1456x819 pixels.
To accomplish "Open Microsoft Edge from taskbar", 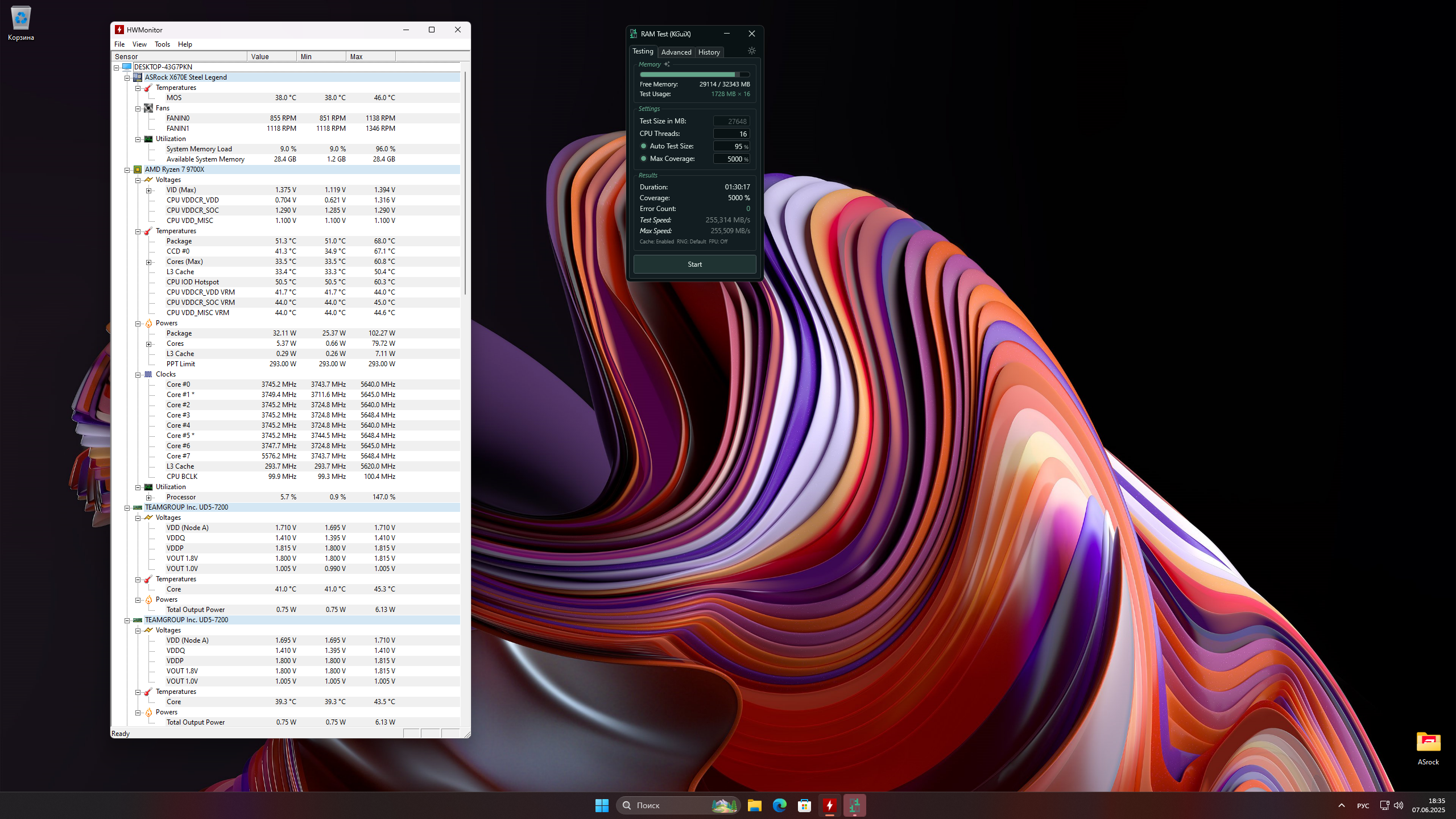I will (x=779, y=805).
